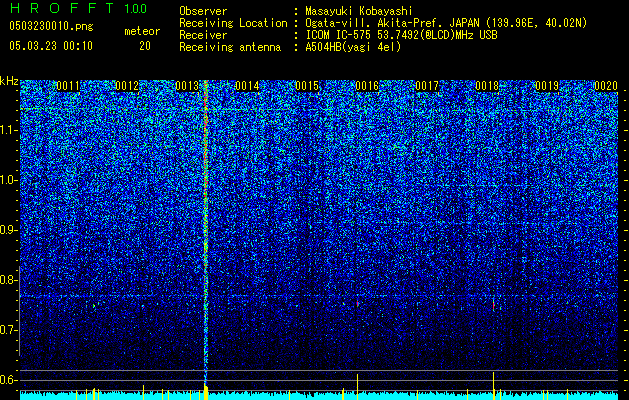Click the 0013 time marker
Viewport: 629px width, 400px height.
[x=187, y=86]
